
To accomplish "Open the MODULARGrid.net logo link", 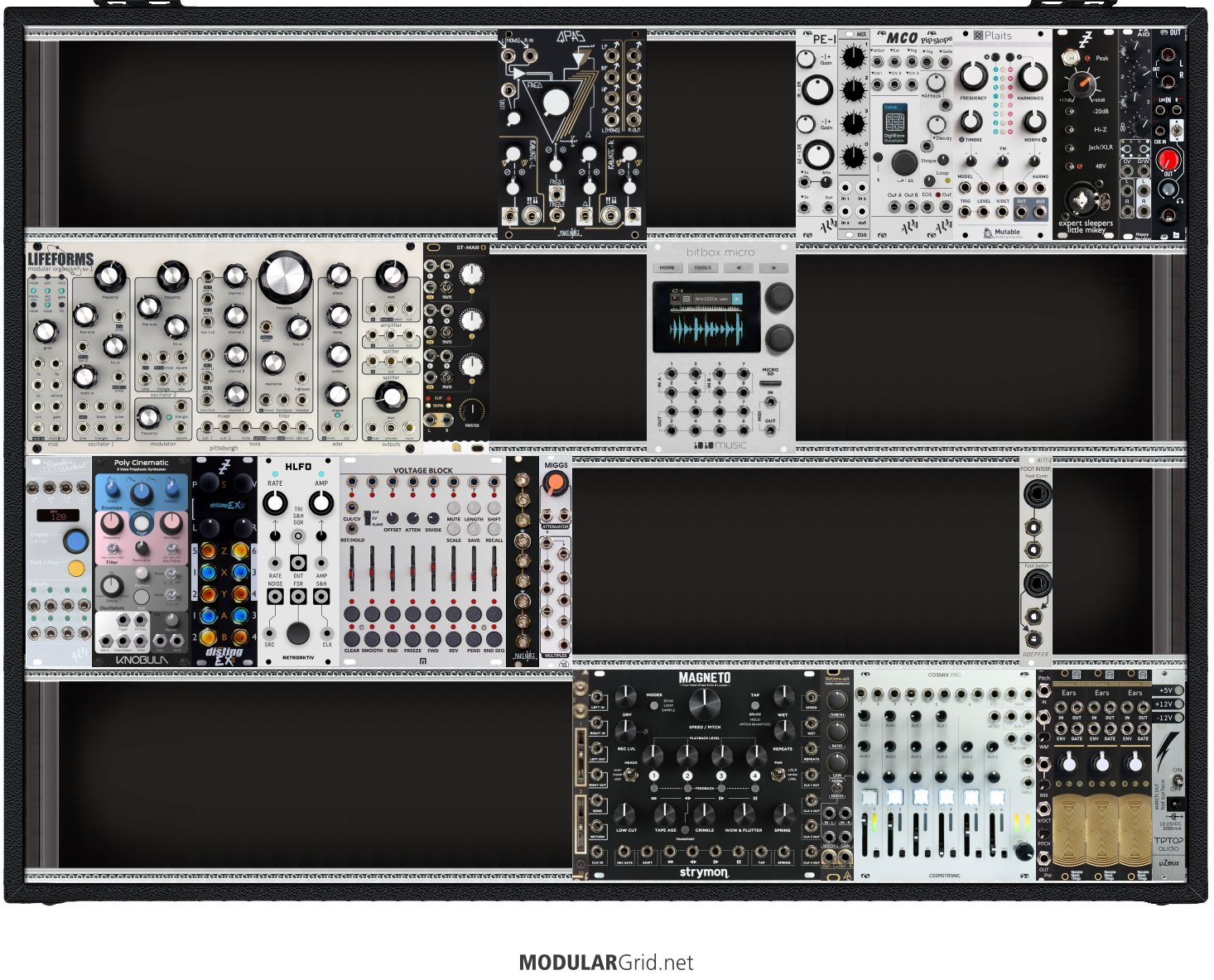I will click(606, 963).
